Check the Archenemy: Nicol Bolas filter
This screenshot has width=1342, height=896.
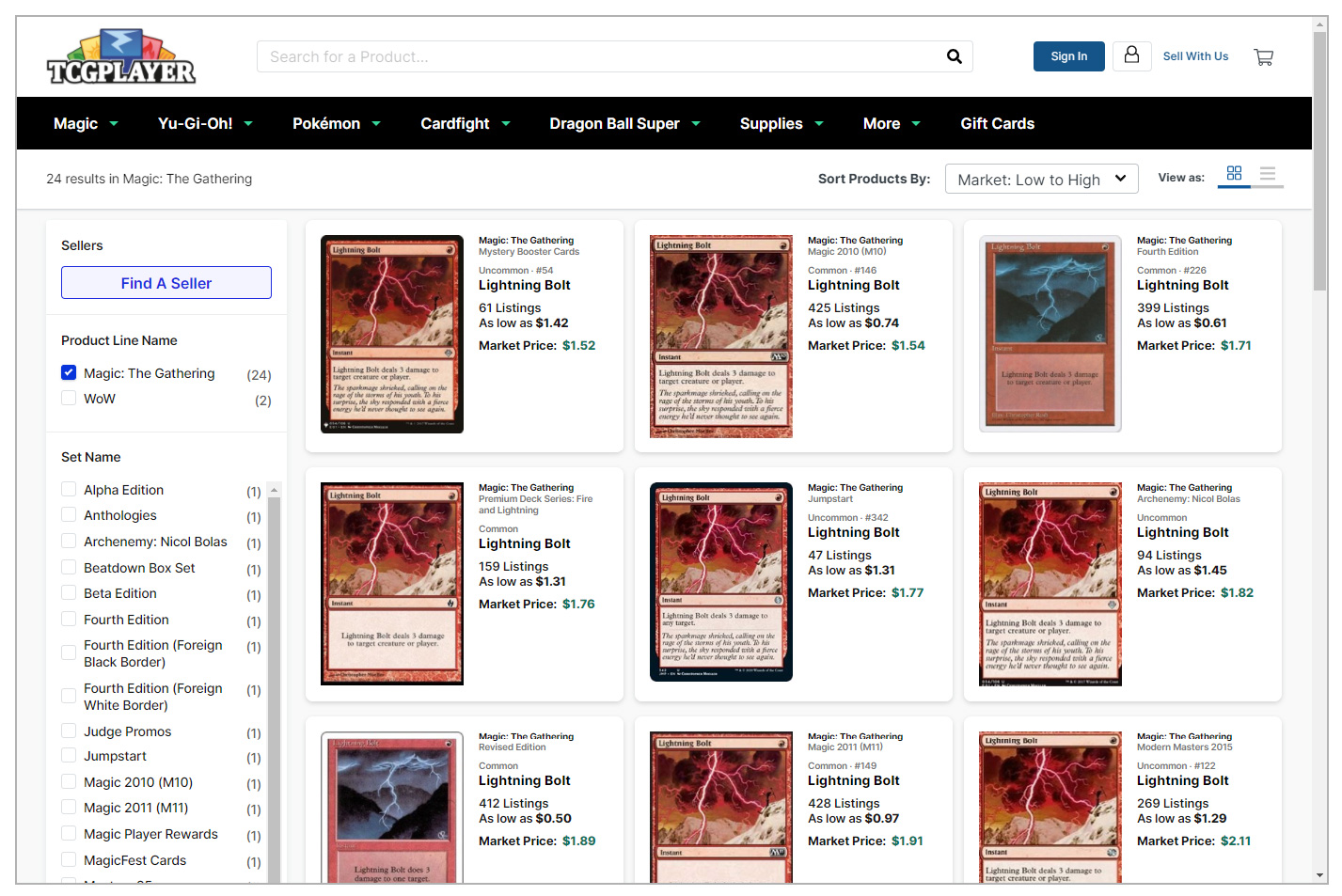(x=69, y=542)
